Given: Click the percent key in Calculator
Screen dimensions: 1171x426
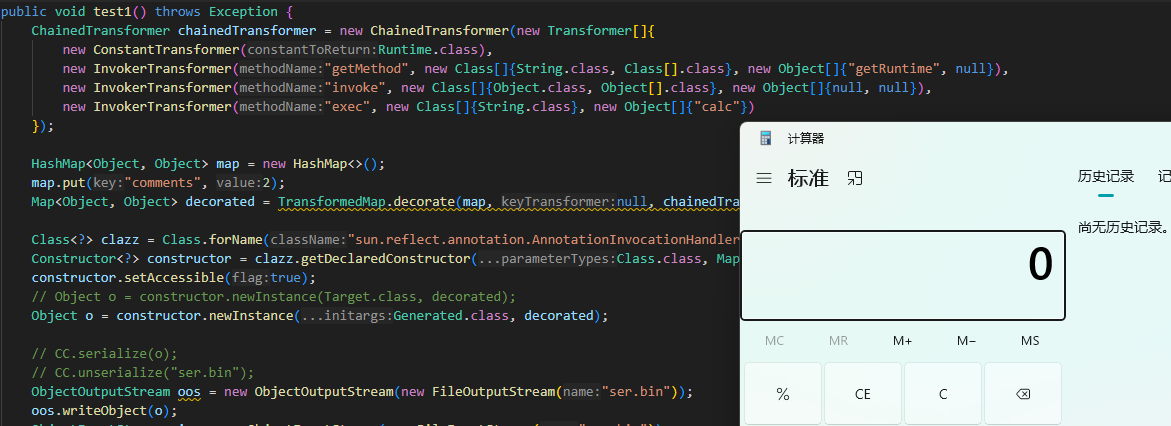Looking at the screenshot, I should 783,394.
